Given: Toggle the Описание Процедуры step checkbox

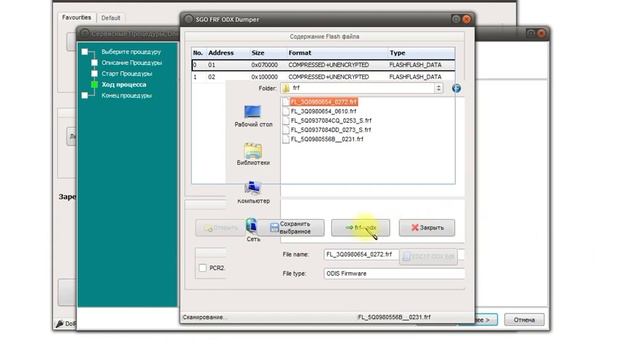Looking at the screenshot, I should [94, 63].
